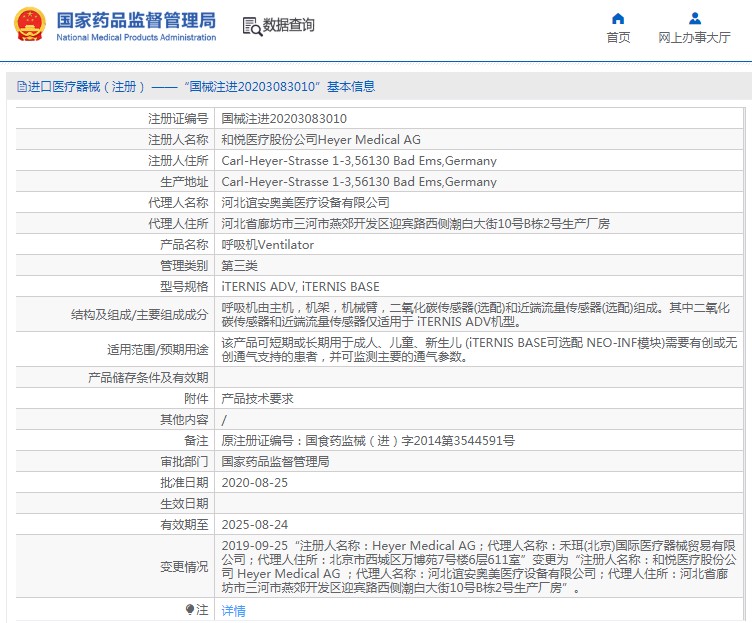Click the 生效日期 row label

click(184, 504)
